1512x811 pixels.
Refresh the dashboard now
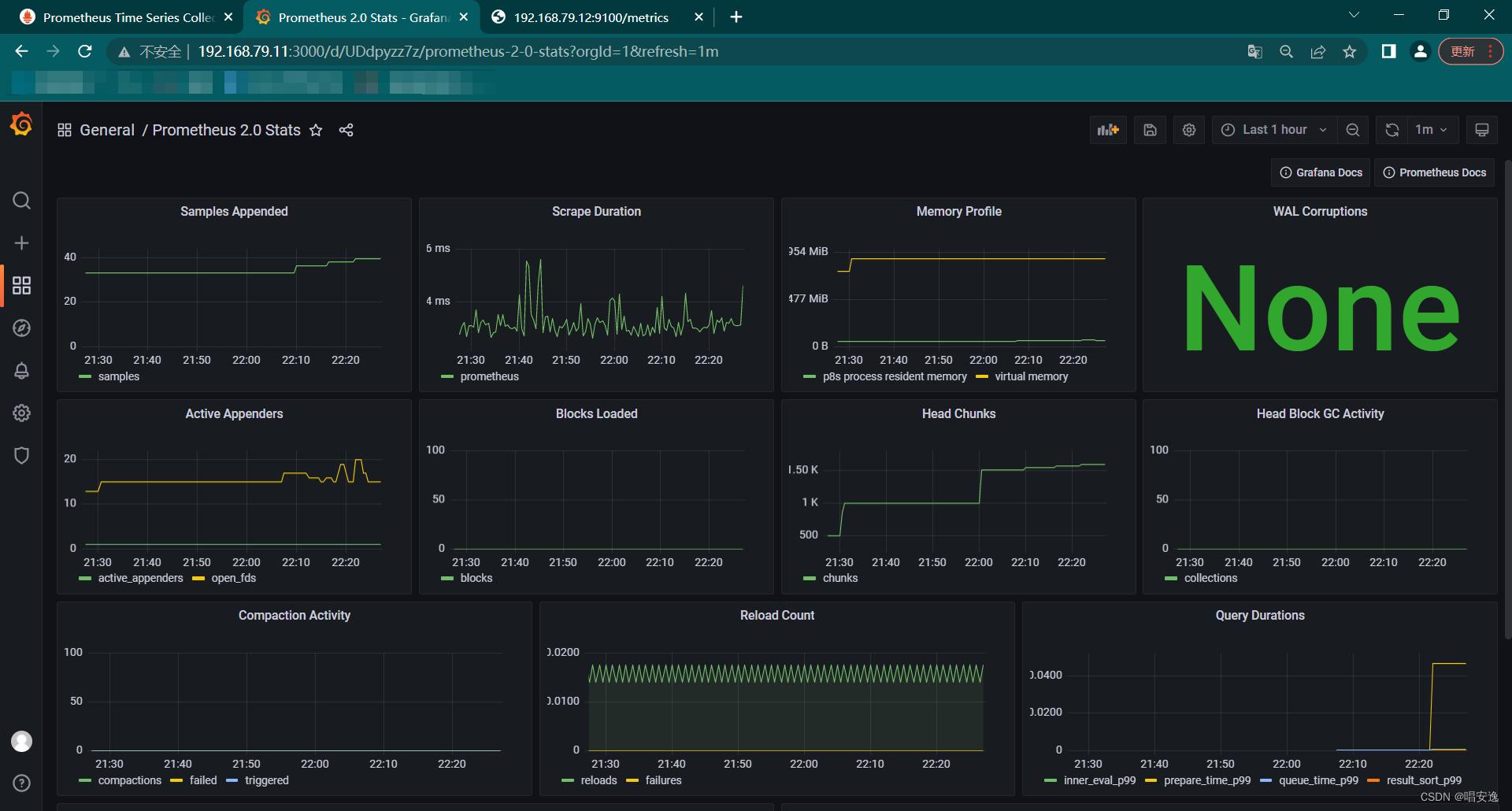1392,130
